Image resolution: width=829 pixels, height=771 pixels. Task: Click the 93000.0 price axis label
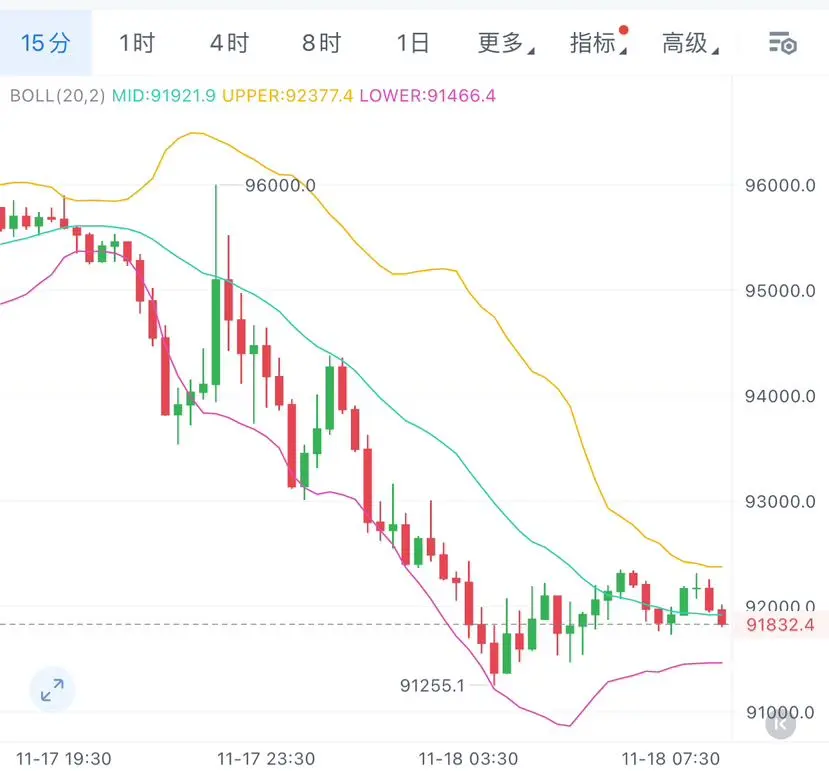click(x=780, y=501)
